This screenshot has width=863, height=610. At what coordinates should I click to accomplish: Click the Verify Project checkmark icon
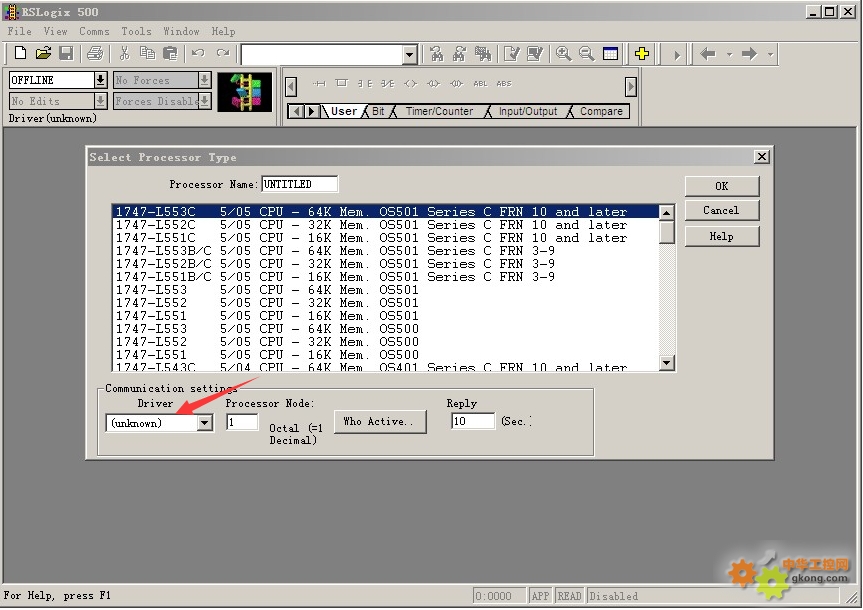coord(534,53)
